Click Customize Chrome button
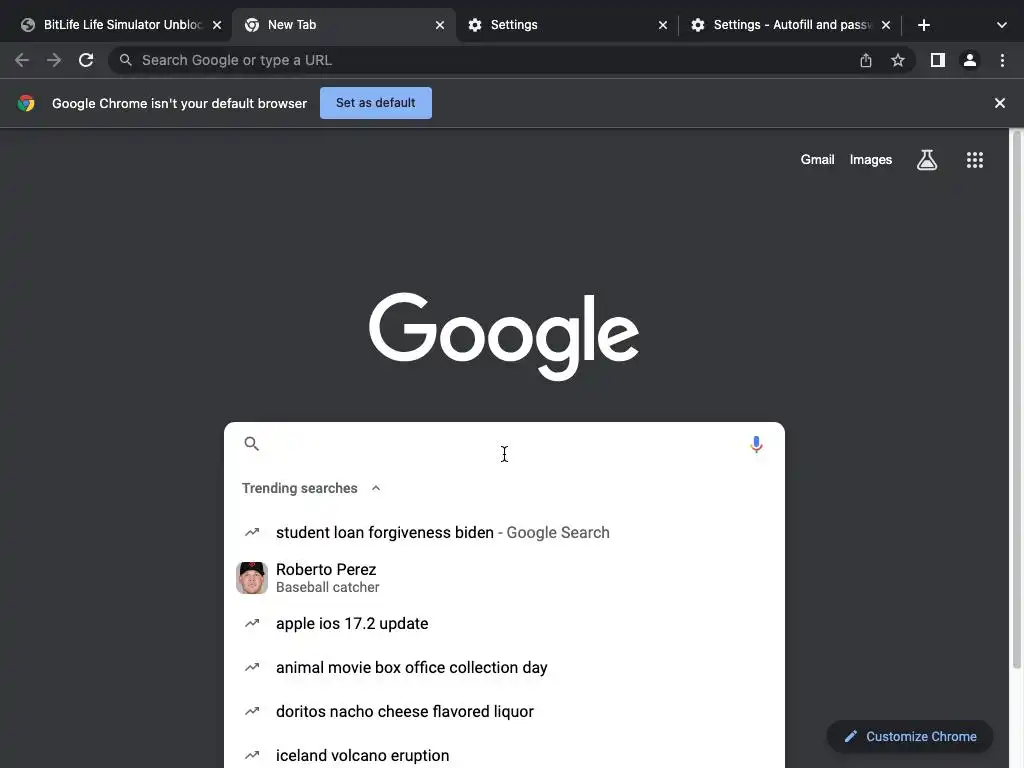The height and width of the screenshot is (768, 1024). (910, 736)
